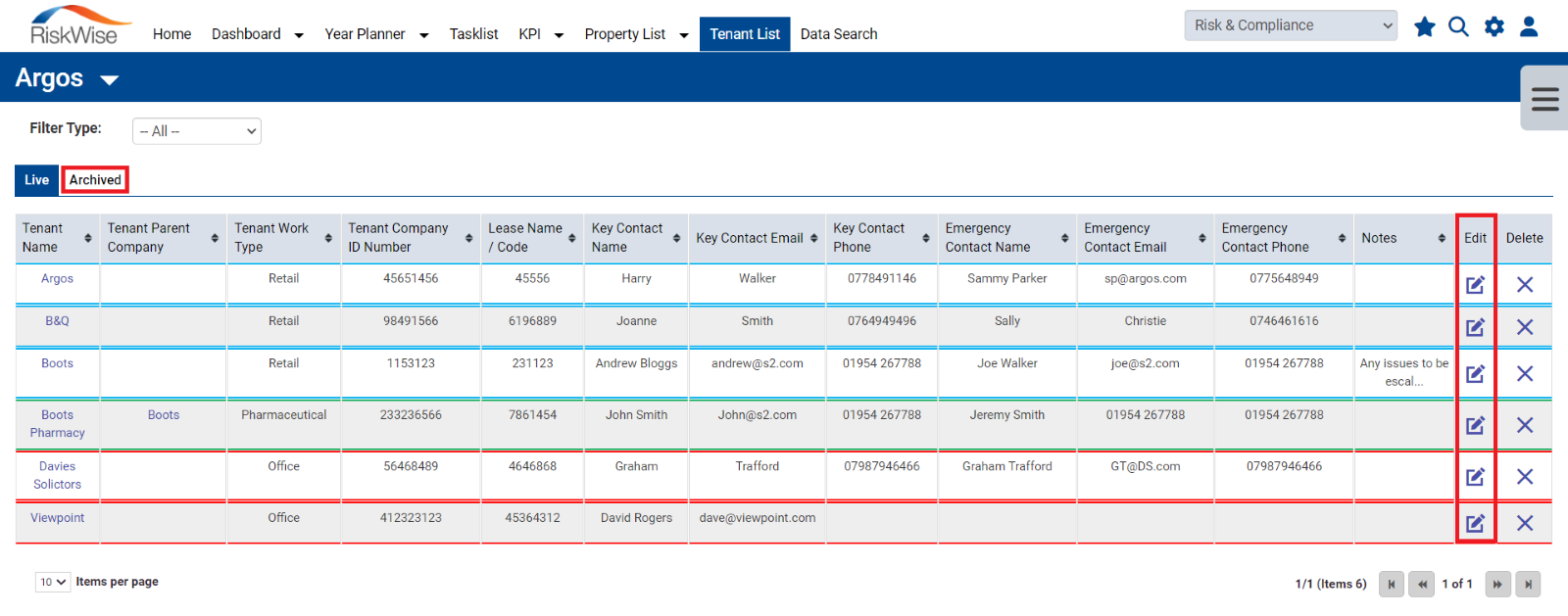Image resolution: width=1568 pixels, height=616 pixels.
Task: Open Davies Solicitors tenant link
Action: point(57,476)
